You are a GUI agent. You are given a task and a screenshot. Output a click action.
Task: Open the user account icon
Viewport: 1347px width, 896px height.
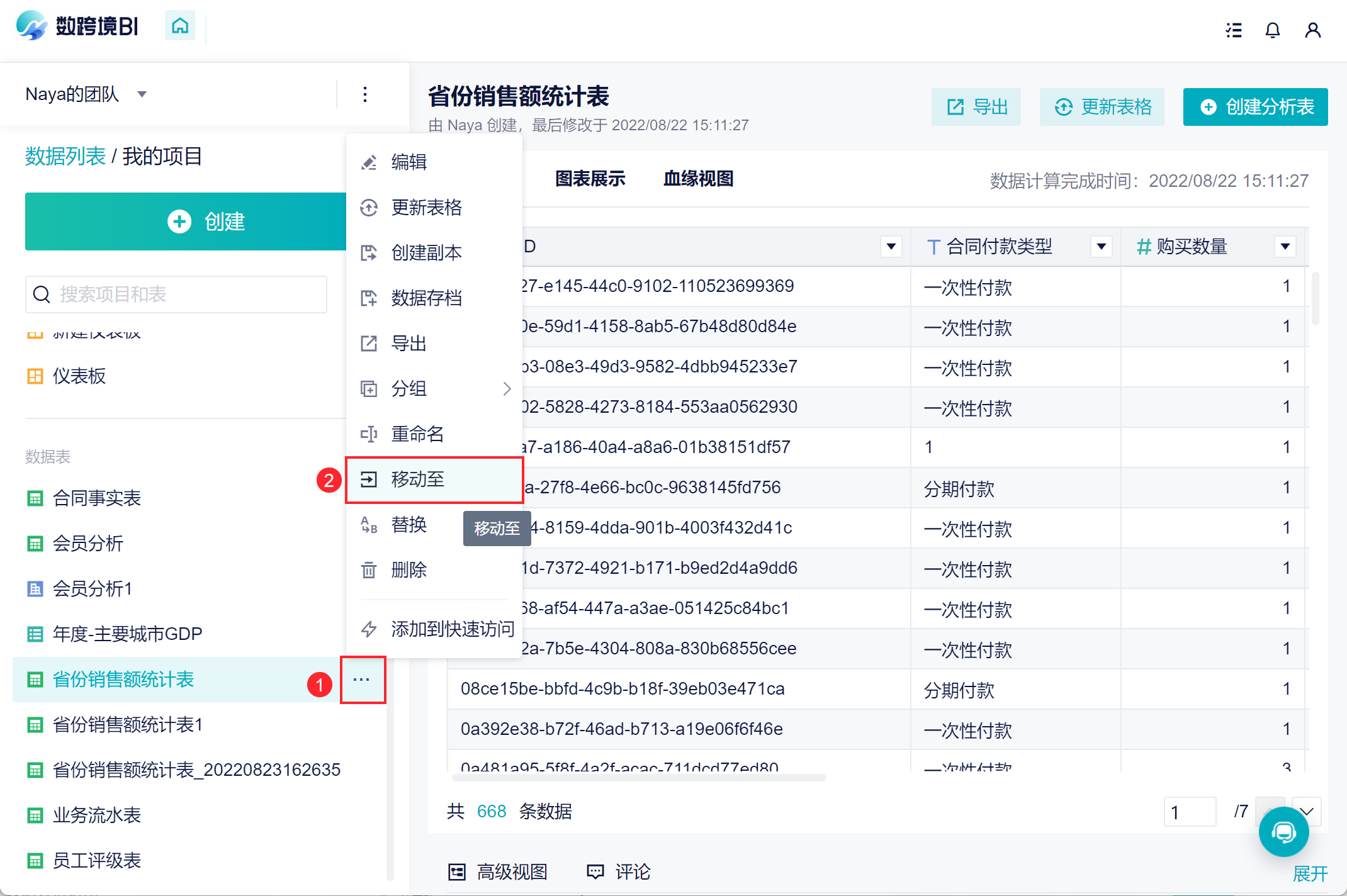[1312, 30]
